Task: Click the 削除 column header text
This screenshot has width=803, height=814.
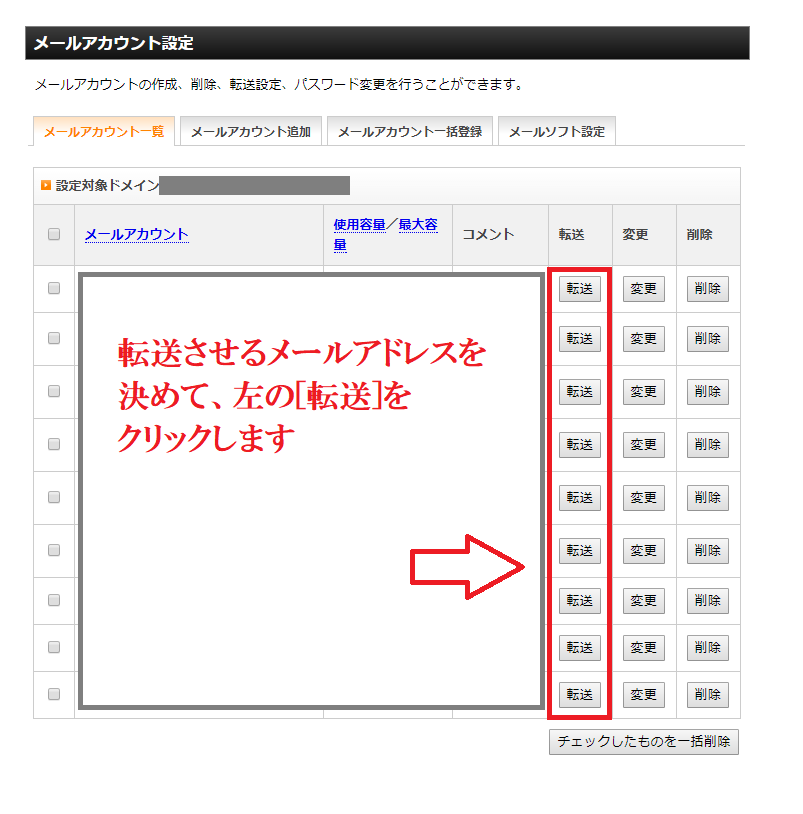Action: pyautogui.click(x=699, y=235)
